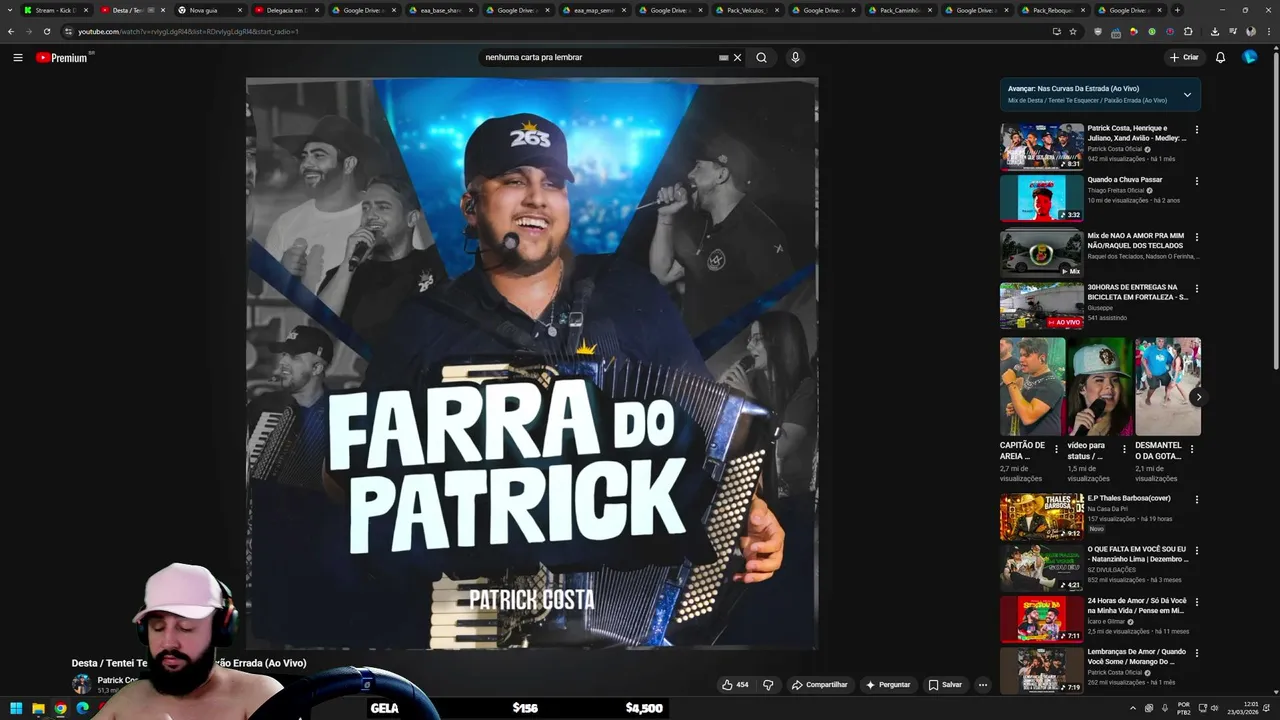Open the 30HORAS DE ENTREGAS live thumbnail
The height and width of the screenshot is (720, 1280).
point(1042,306)
